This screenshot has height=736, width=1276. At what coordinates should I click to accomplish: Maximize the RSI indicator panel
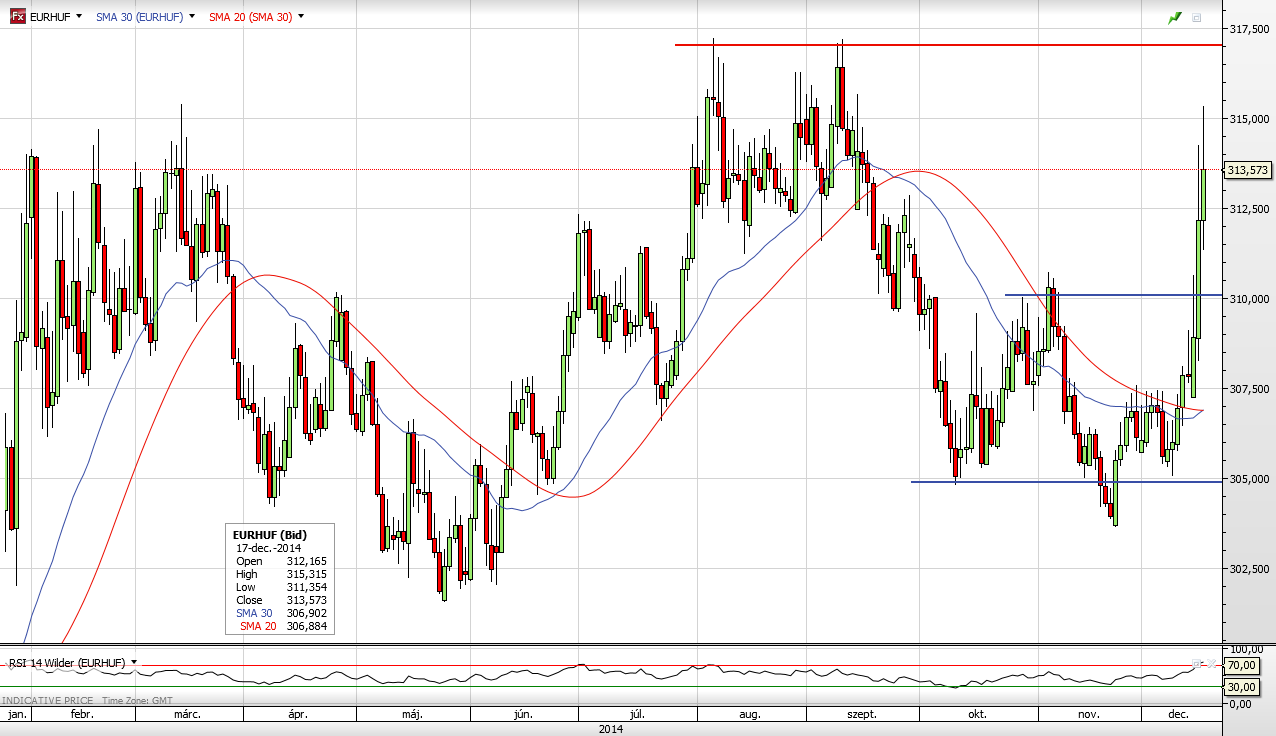tap(1196, 664)
